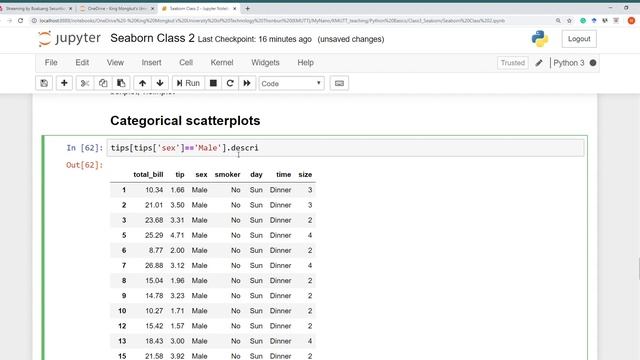Click total_bill value 10.34 in row 1
640x360 pixels.
pos(154,190)
